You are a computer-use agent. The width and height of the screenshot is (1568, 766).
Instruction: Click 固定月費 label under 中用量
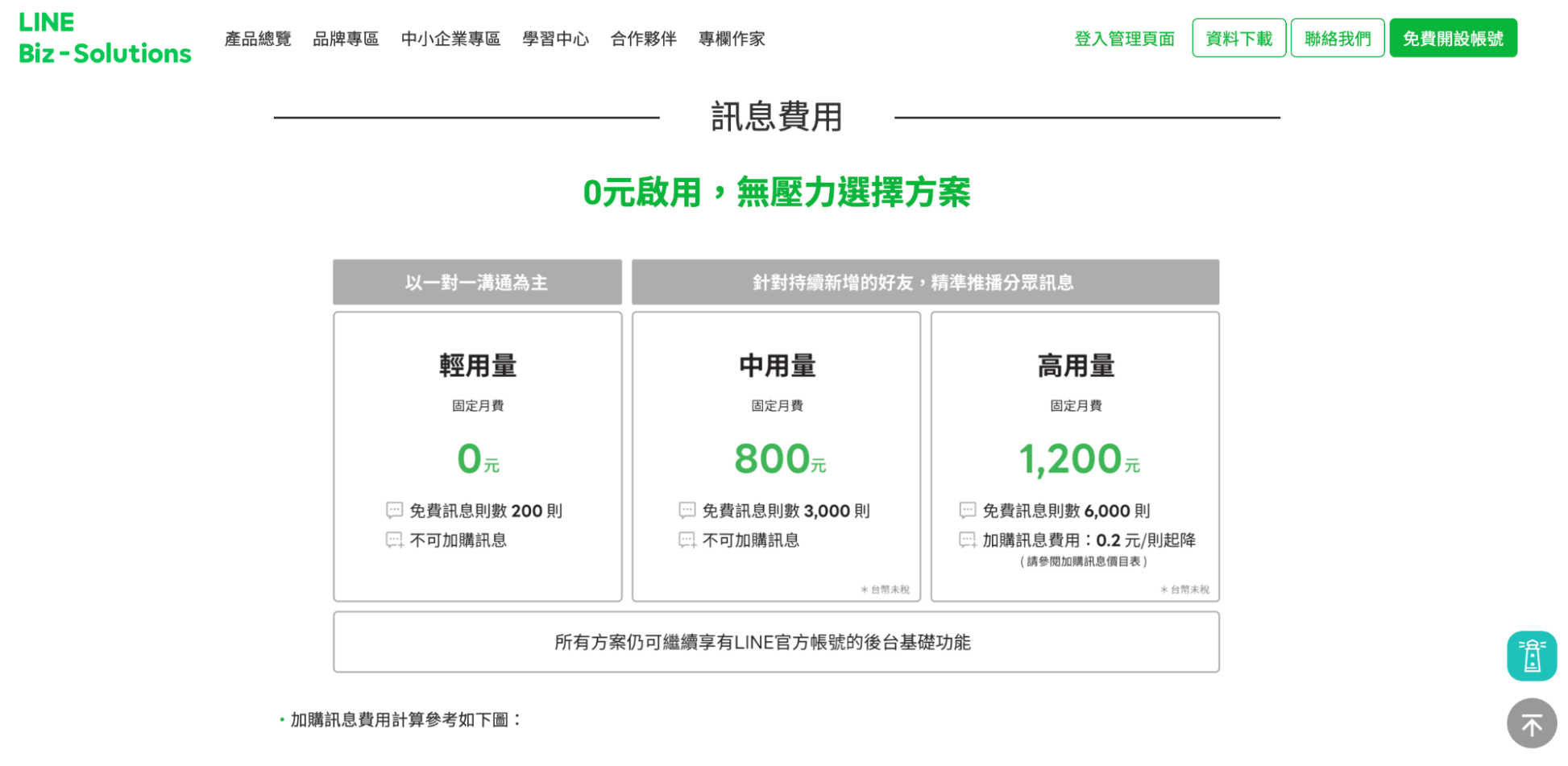click(x=777, y=406)
